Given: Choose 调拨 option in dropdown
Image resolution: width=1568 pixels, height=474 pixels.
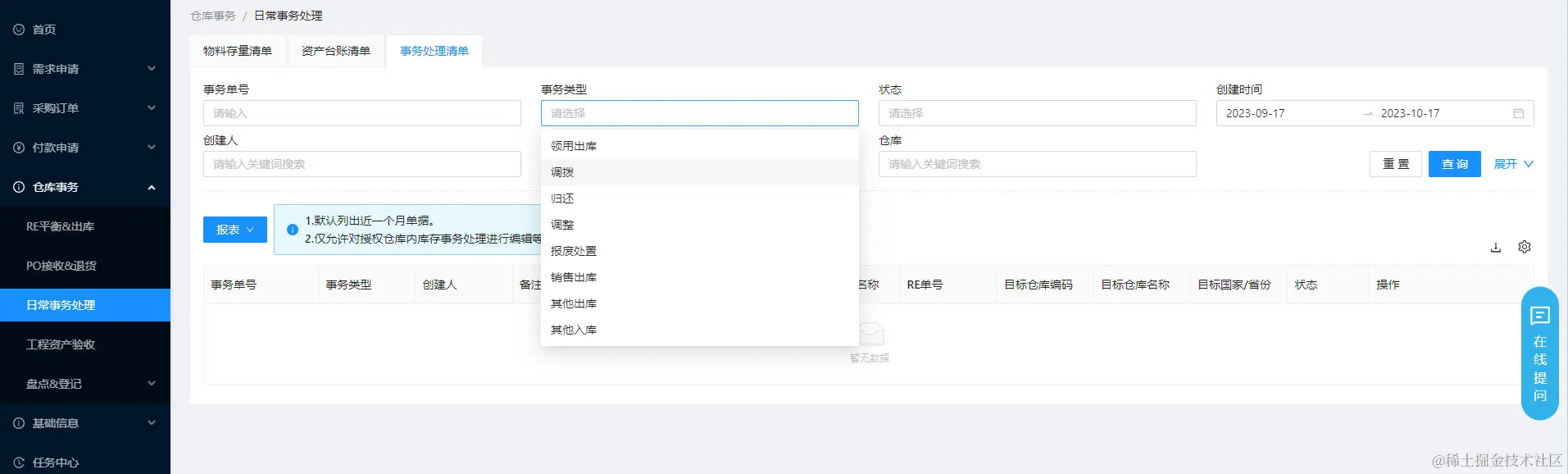Looking at the screenshot, I should tap(700, 172).
